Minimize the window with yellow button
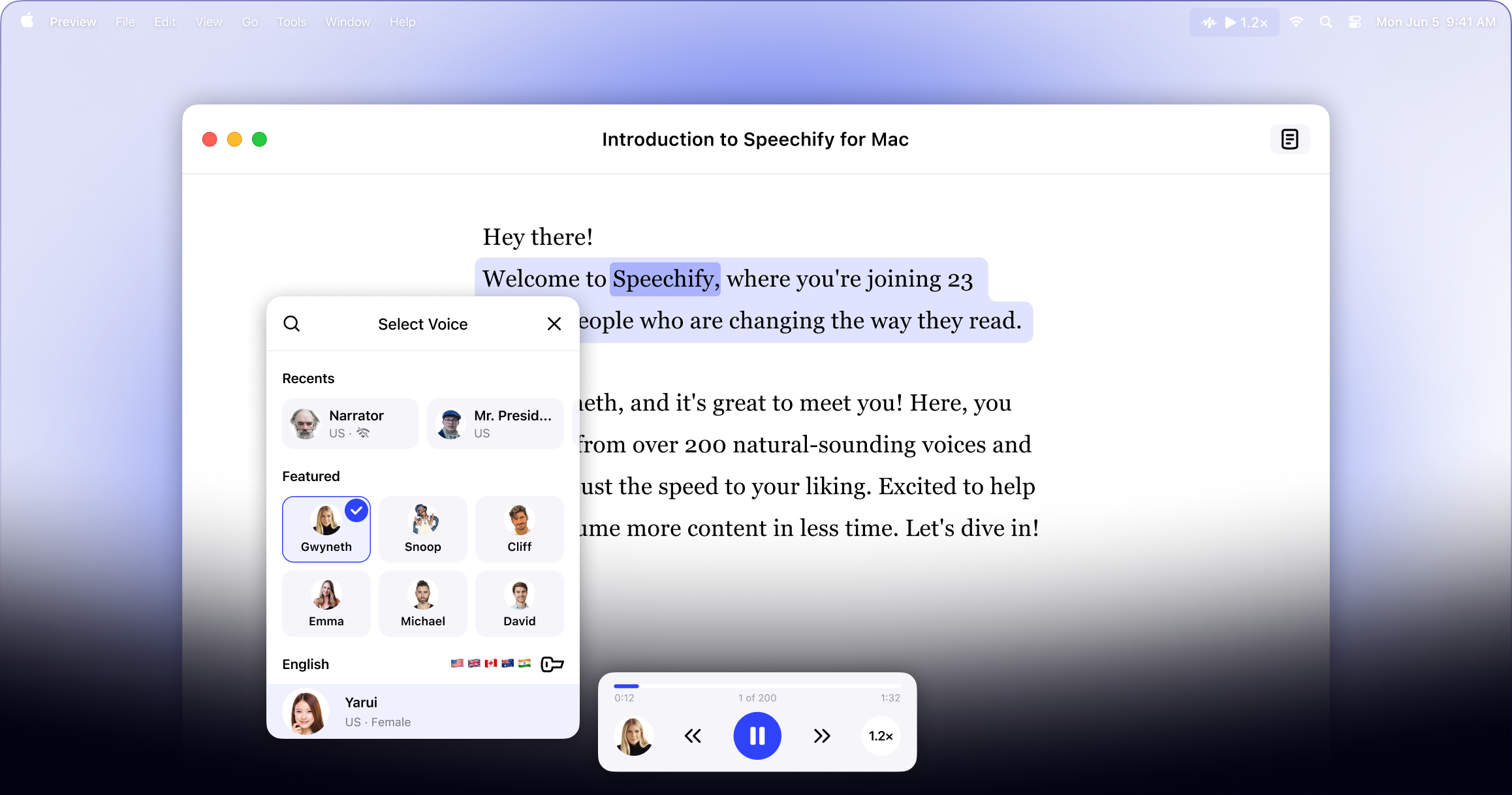This screenshot has height=795, width=1512. [234, 139]
